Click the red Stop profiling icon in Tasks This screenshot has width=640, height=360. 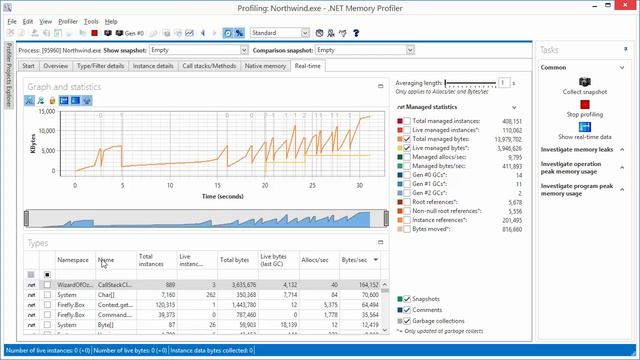click(585, 104)
